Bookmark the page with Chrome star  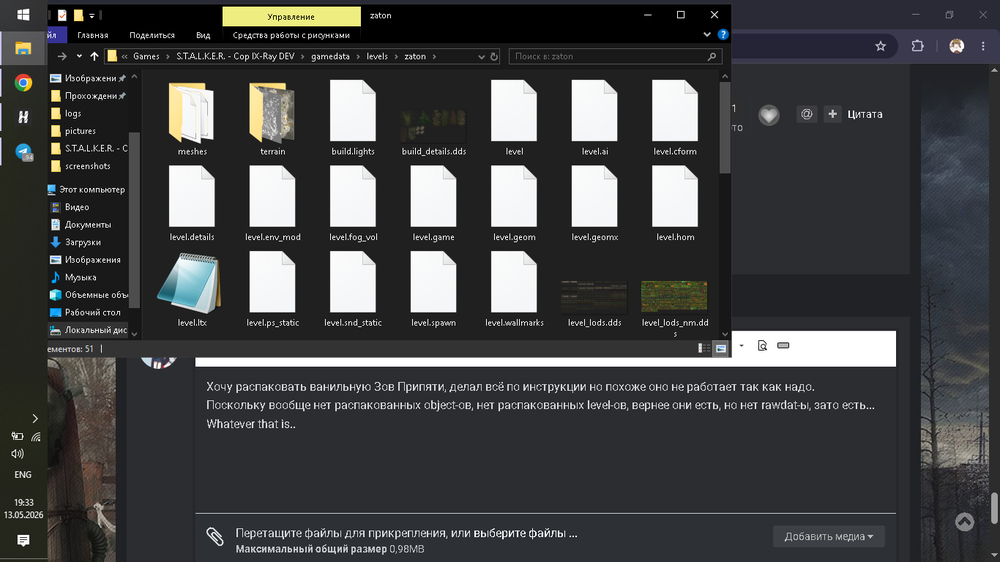pyautogui.click(x=881, y=46)
